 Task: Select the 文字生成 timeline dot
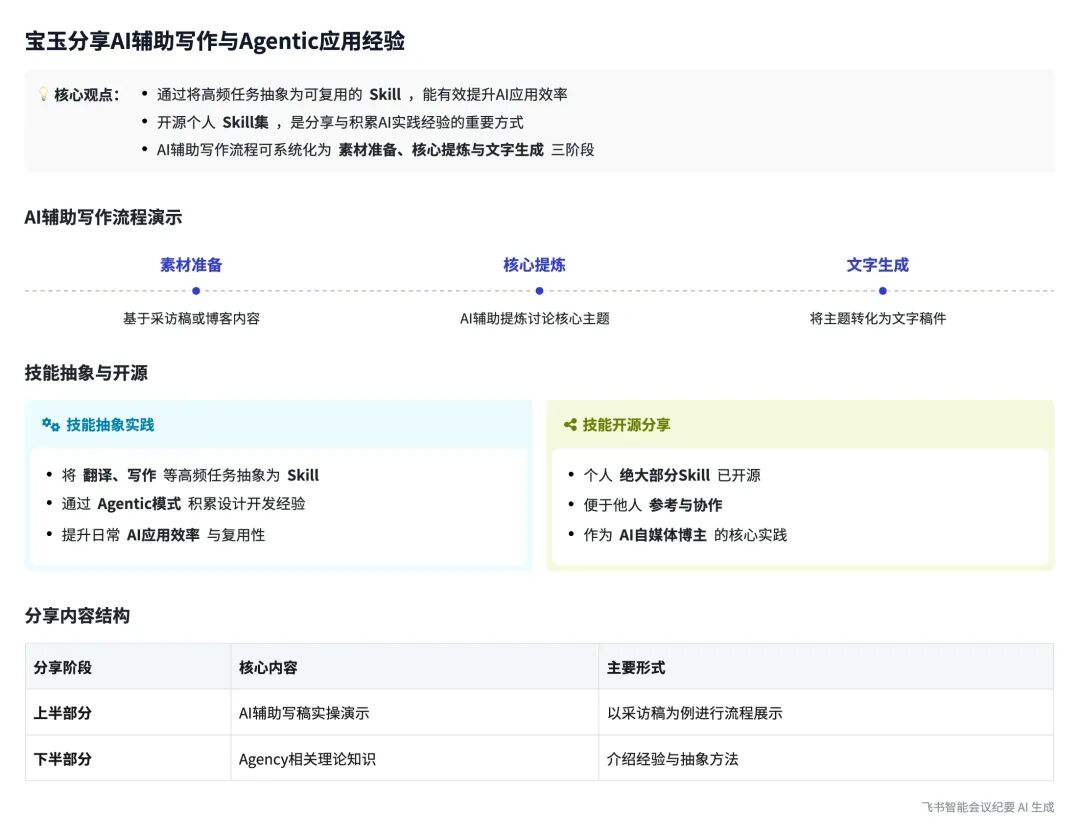(883, 291)
